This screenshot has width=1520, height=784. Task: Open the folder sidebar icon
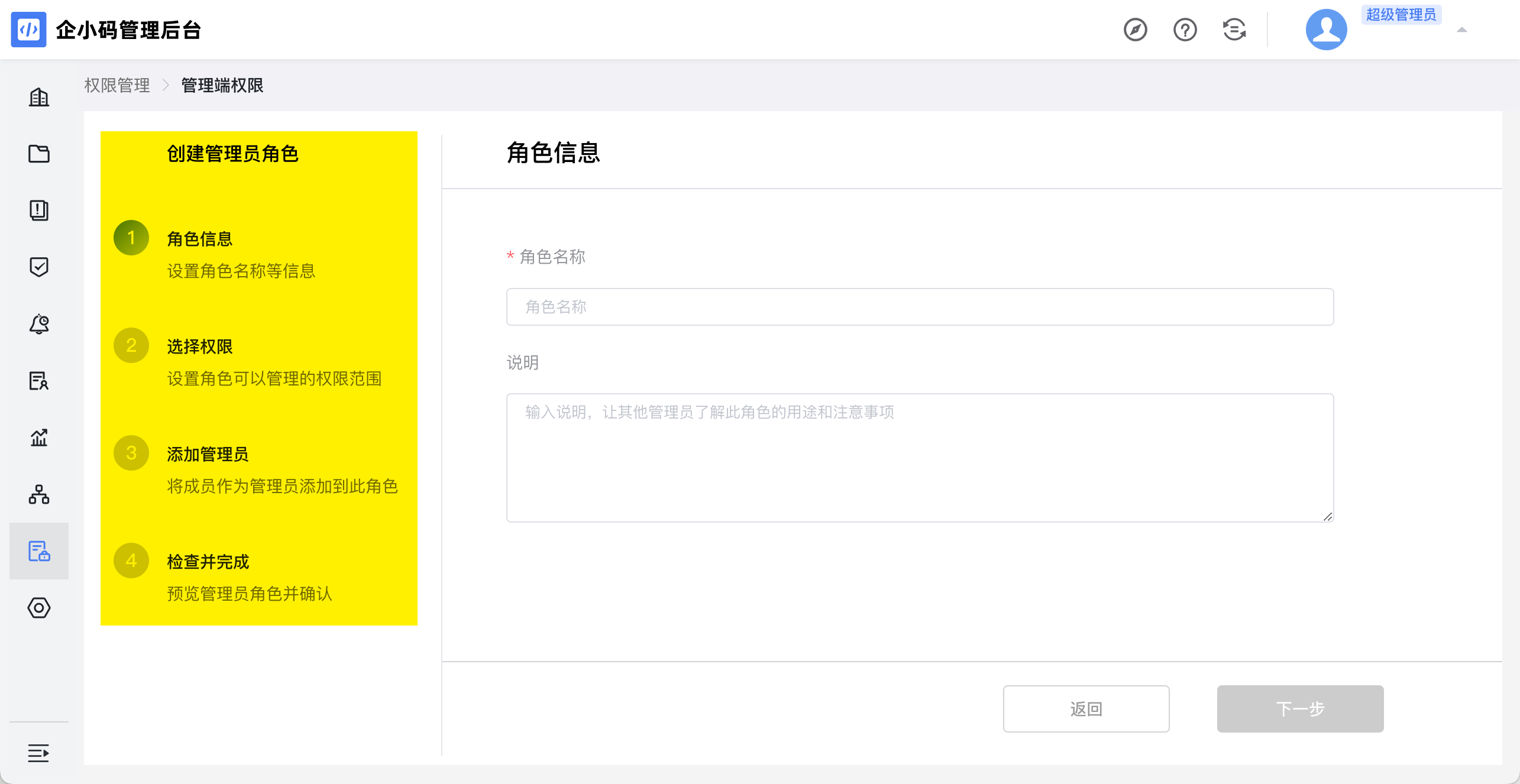tap(39, 154)
